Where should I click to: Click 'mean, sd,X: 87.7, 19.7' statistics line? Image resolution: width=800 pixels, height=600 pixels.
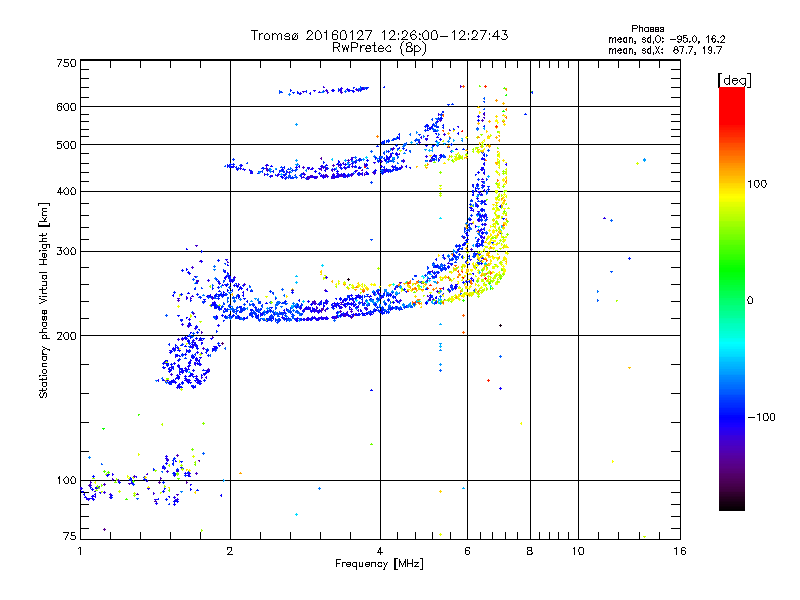(665, 51)
